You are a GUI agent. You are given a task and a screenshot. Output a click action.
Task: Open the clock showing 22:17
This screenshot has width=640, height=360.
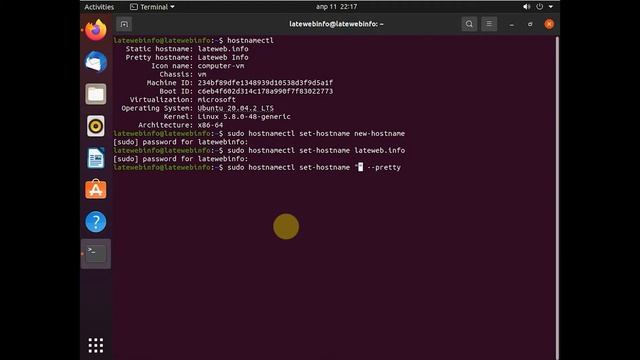(x=336, y=7)
